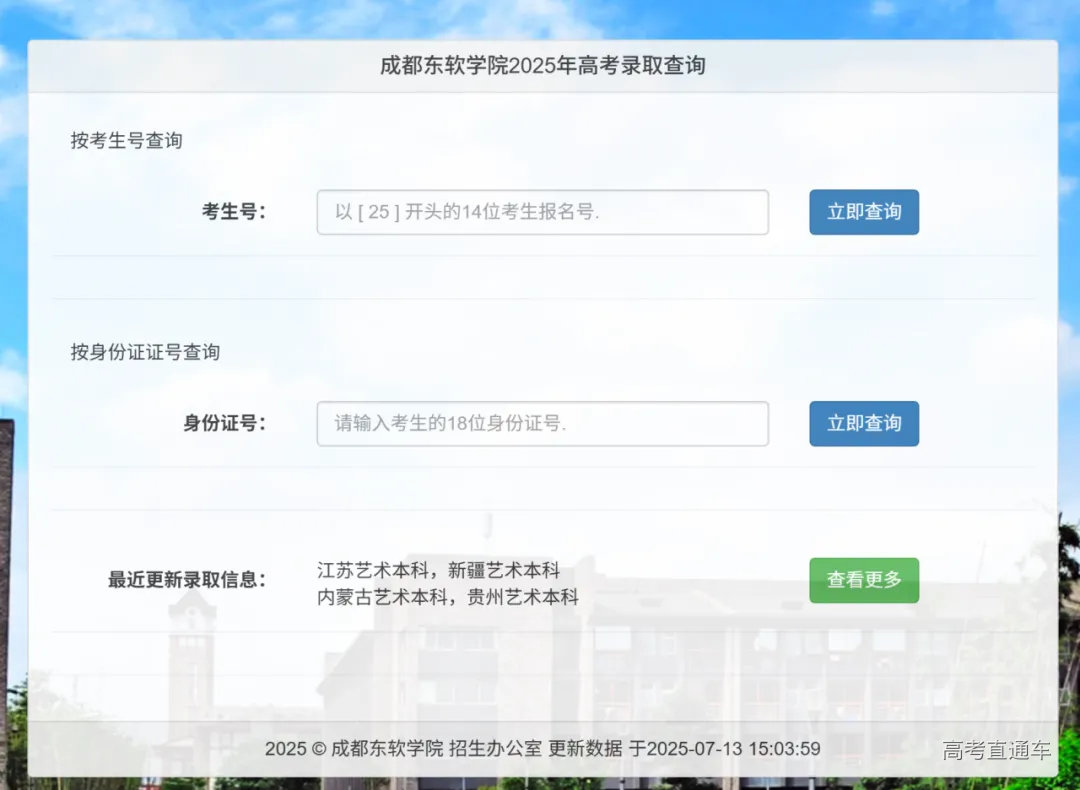Click the 按考生号查询 section label
This screenshot has height=790, width=1080.
tap(126, 141)
